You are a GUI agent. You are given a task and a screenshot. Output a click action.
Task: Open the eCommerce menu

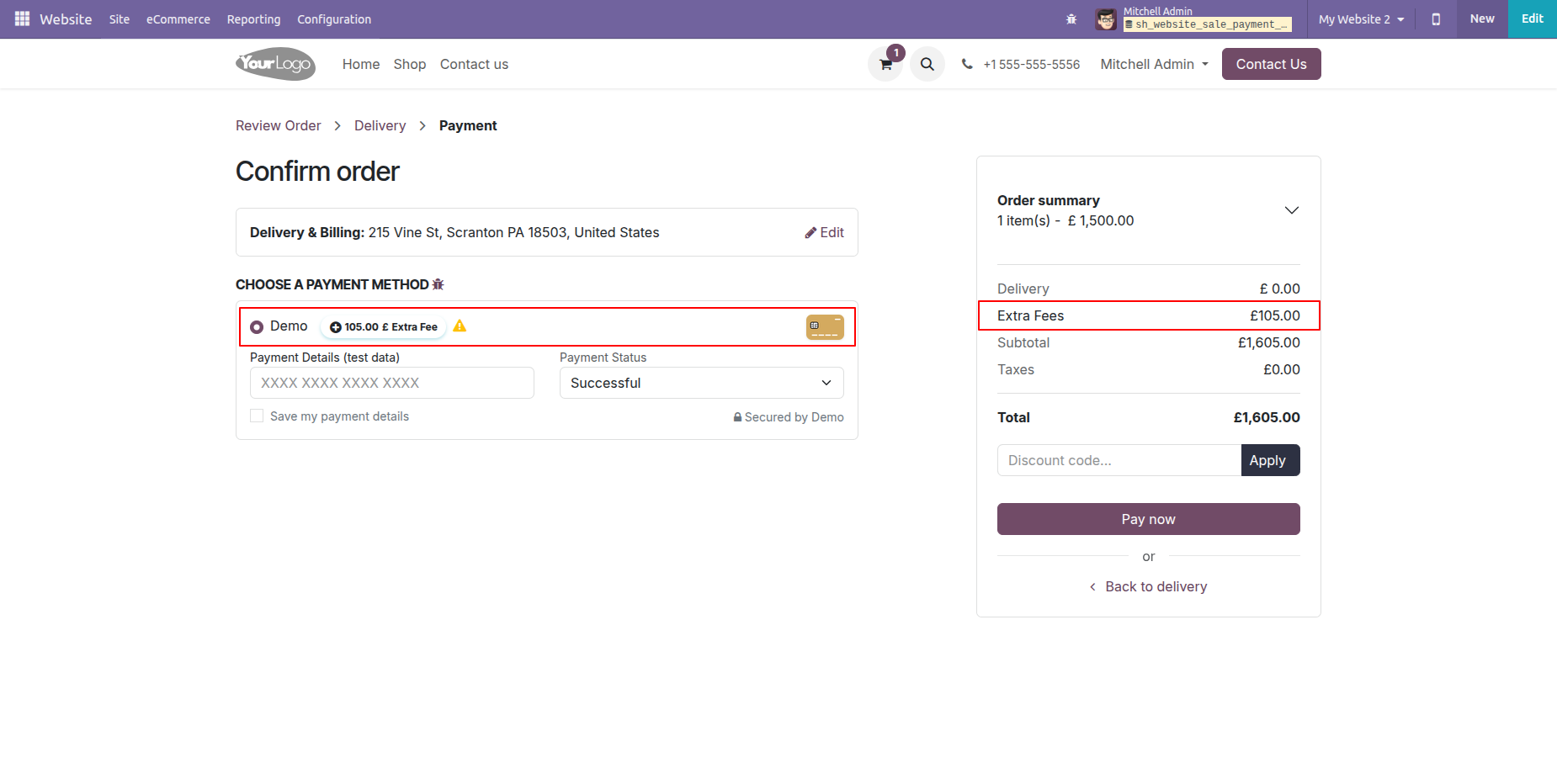(178, 19)
